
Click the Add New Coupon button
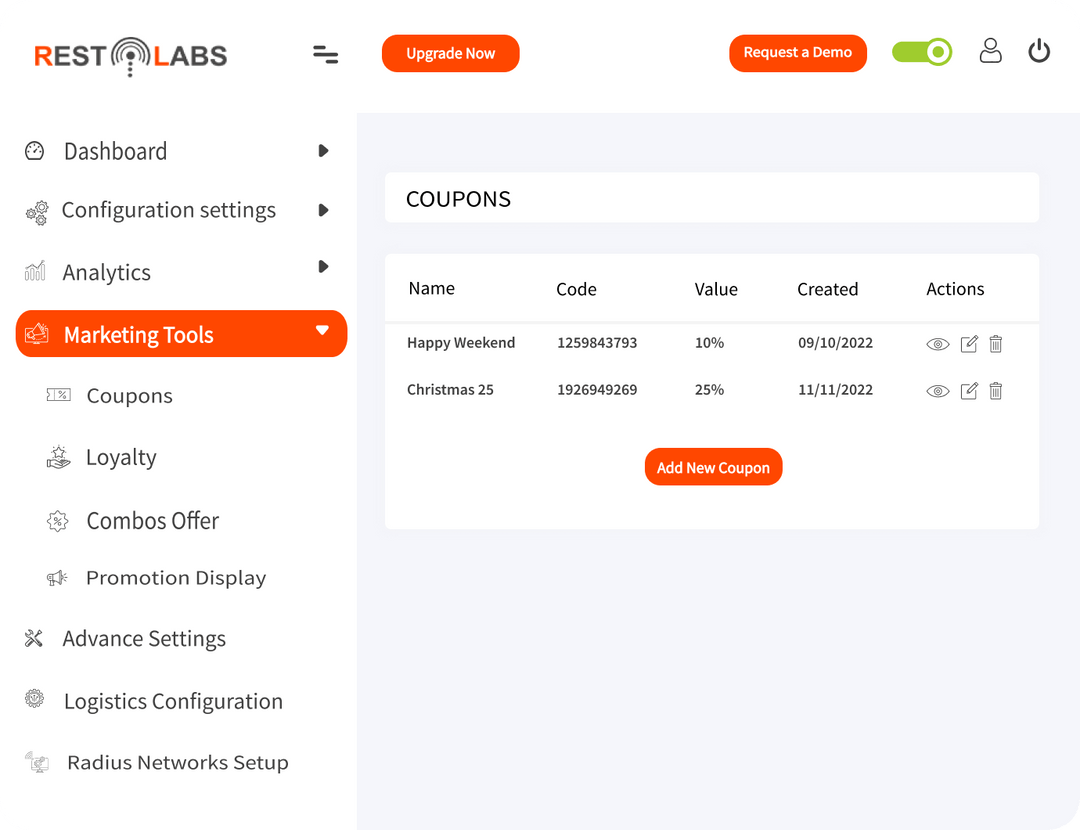713,466
